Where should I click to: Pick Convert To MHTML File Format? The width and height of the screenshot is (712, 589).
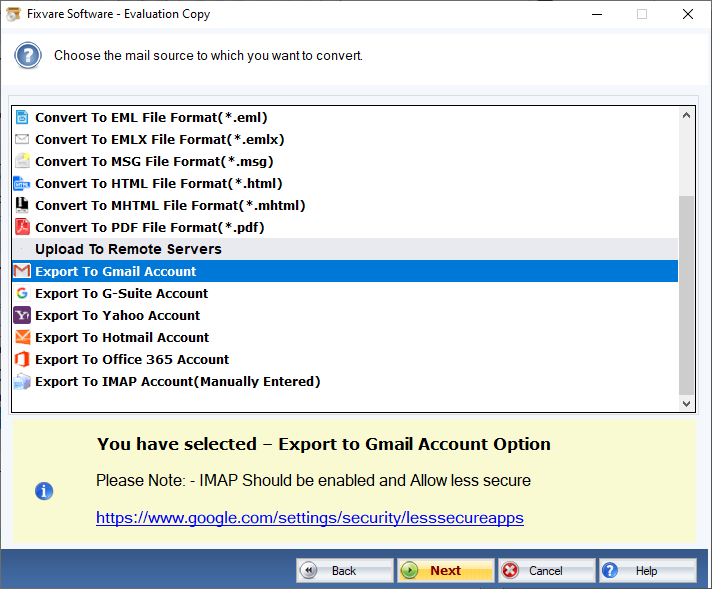(345, 205)
